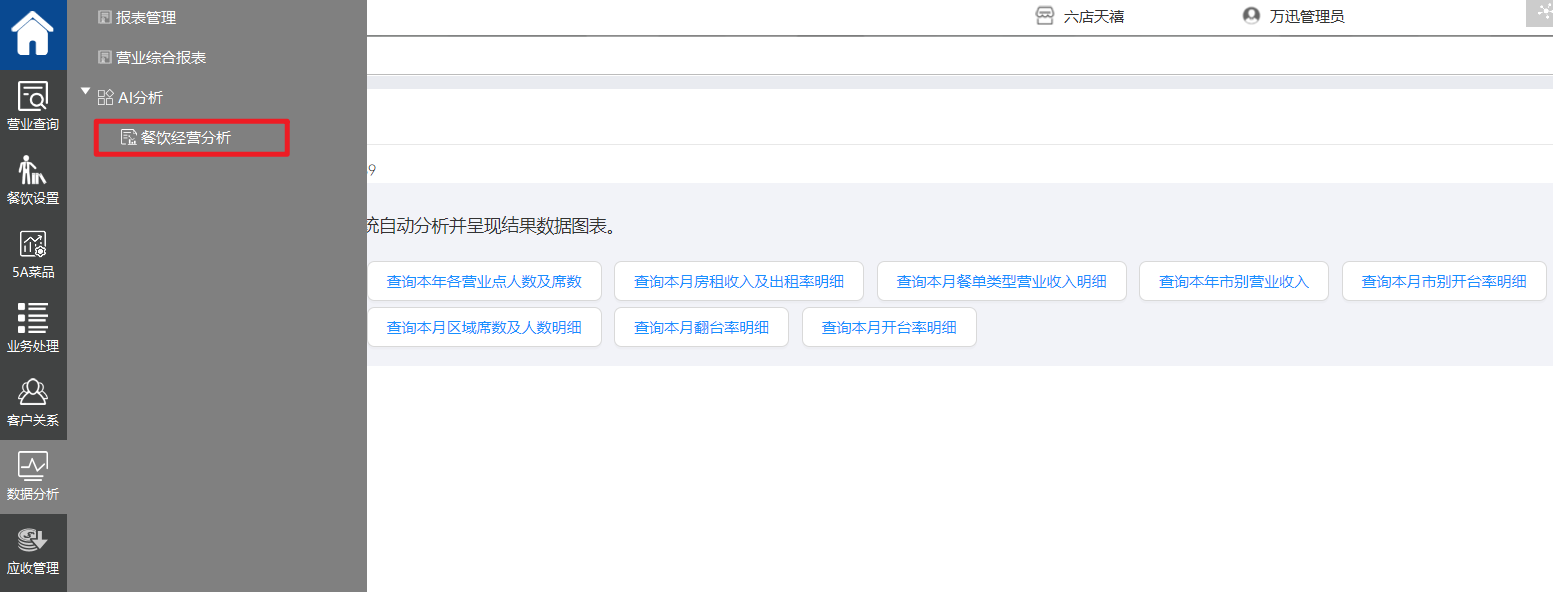Open 5A菜品 in the sidebar
This screenshot has width=1553, height=592.
point(33,255)
